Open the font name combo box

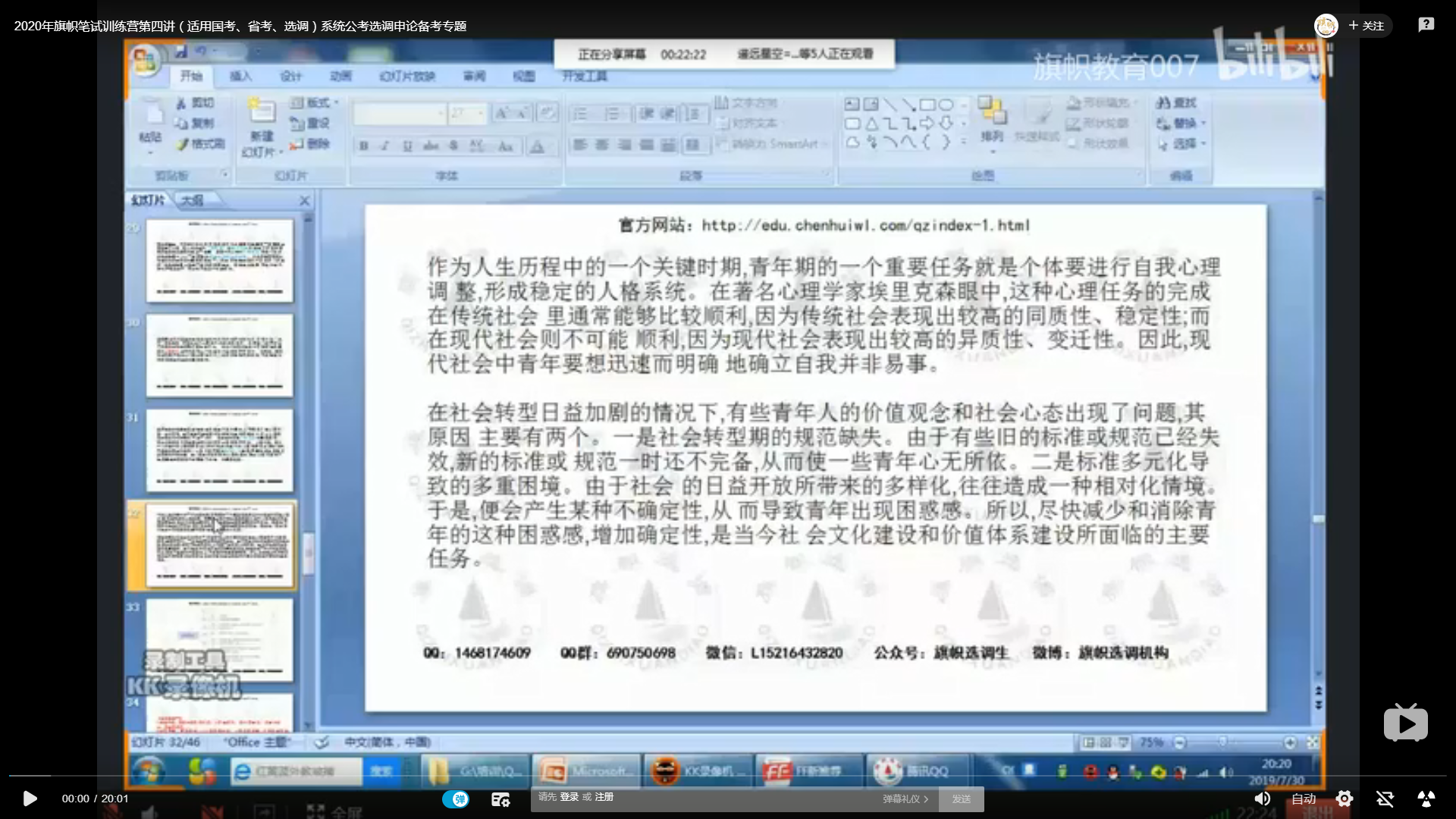(400, 114)
